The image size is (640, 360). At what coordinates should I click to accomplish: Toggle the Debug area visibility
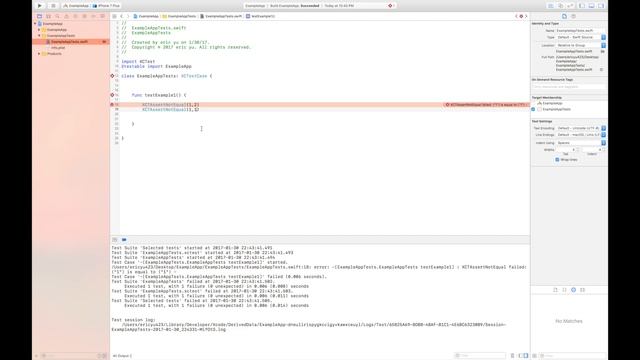coord(591,6)
